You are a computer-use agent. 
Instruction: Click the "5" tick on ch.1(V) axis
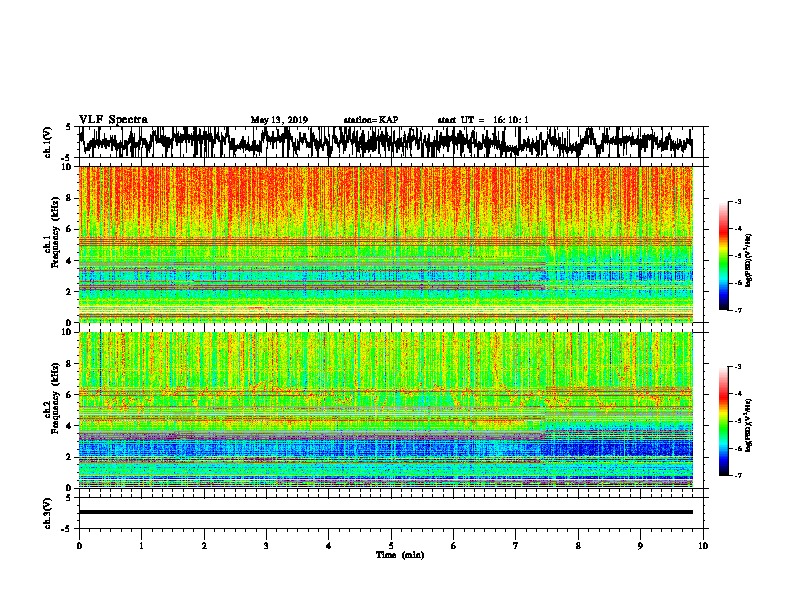click(x=69, y=127)
